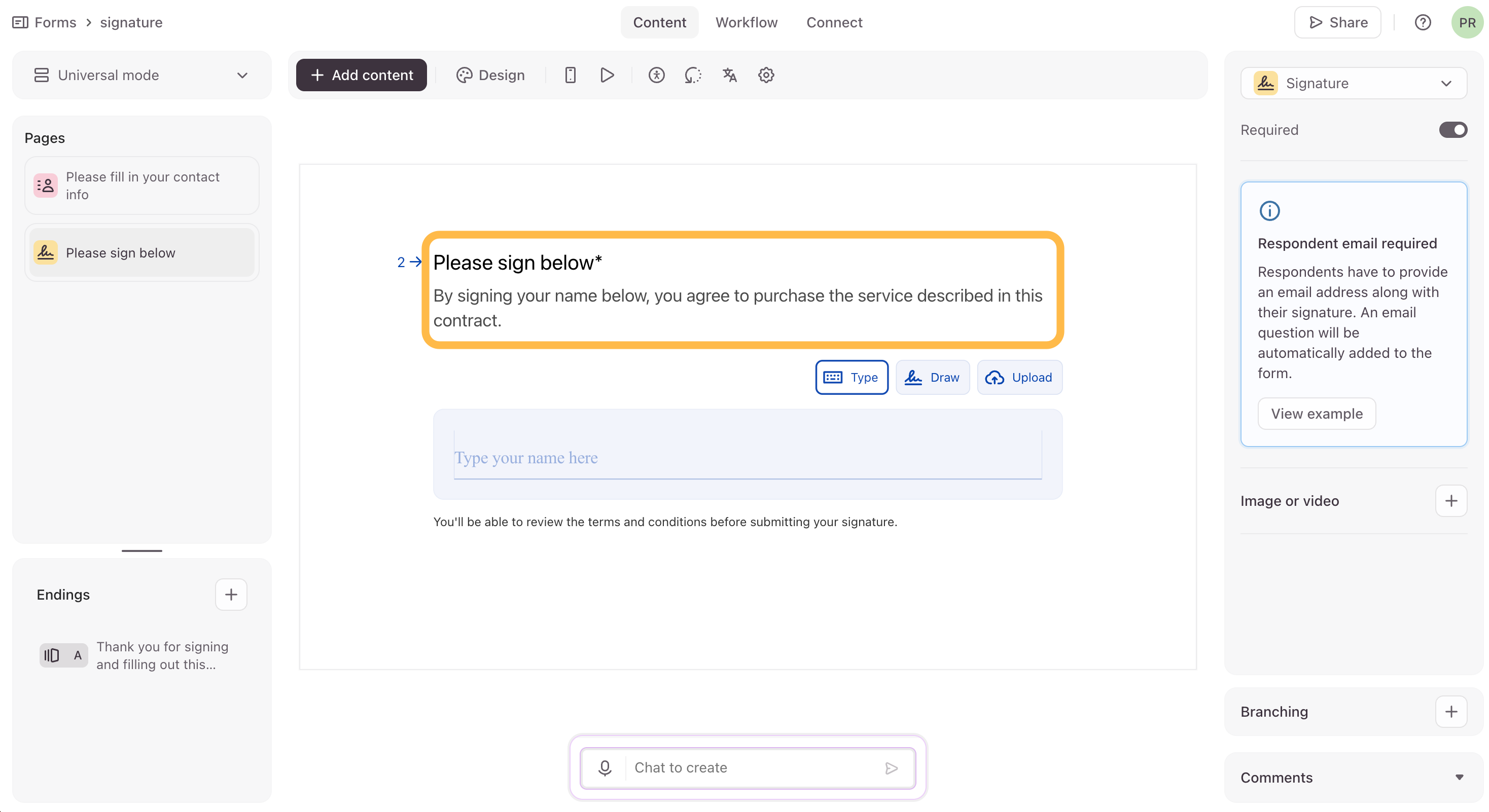Click the microphone icon in chat
Viewport: 1489px width, 812px height.
click(x=605, y=767)
